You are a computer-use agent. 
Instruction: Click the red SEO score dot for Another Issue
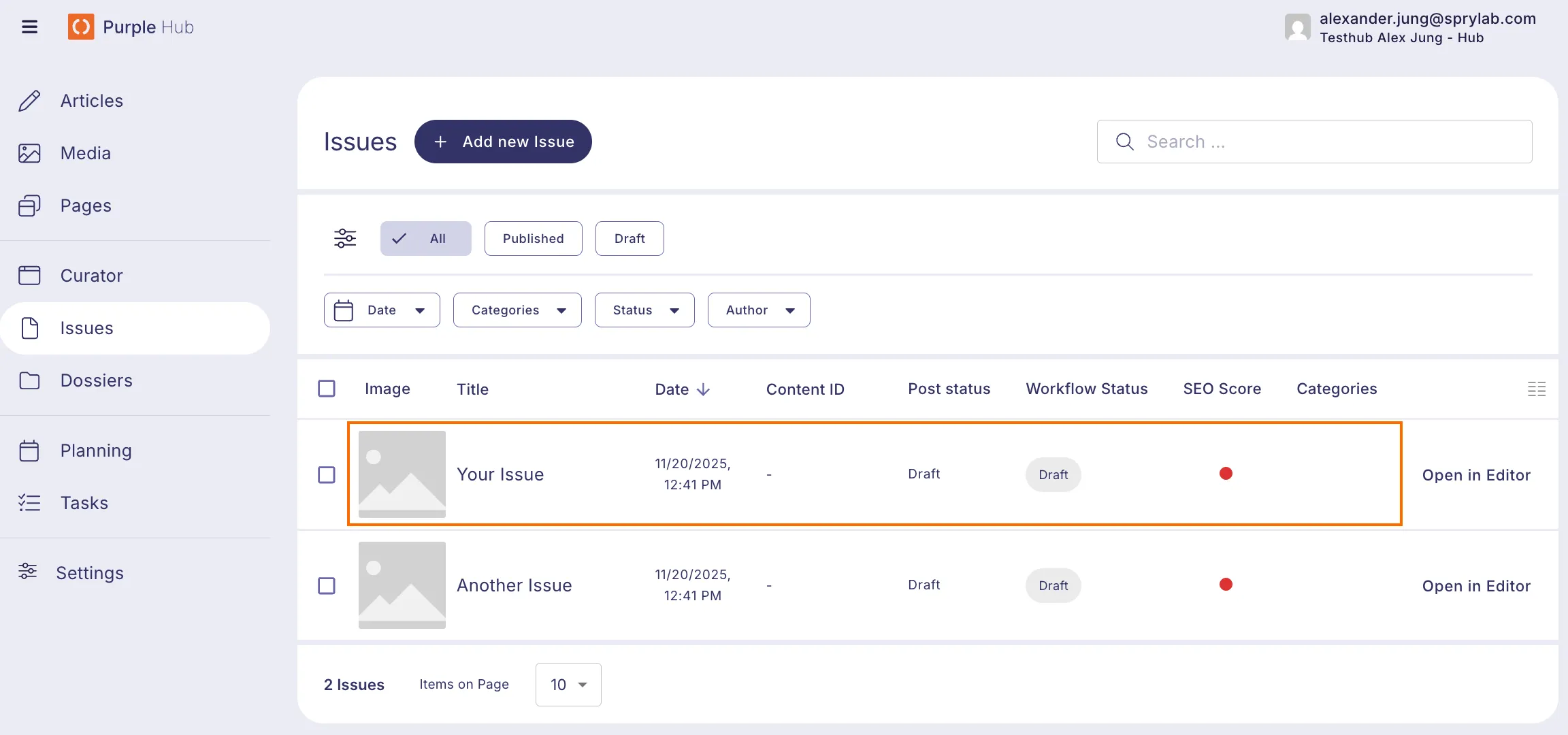[1226, 585]
